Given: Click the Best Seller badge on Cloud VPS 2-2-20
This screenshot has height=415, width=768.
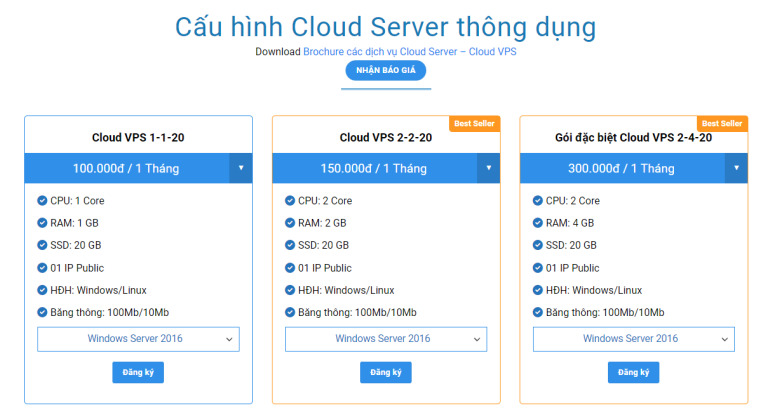Looking at the screenshot, I should [x=475, y=123].
